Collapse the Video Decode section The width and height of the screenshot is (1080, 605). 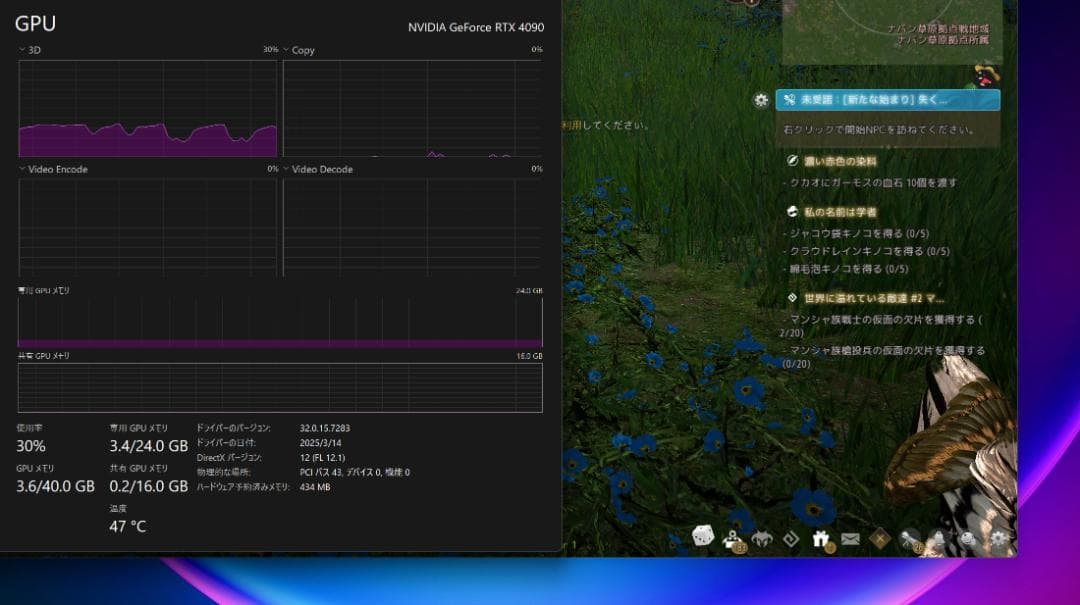click(x=285, y=169)
